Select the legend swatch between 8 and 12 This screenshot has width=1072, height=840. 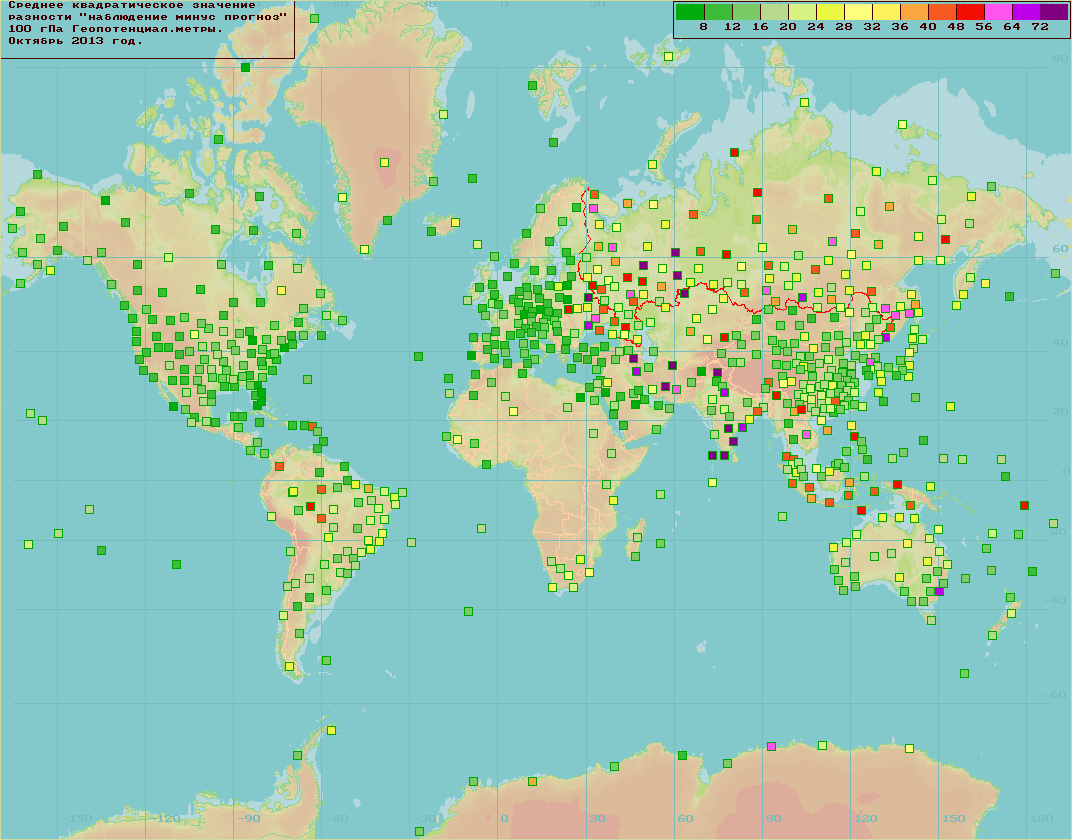(718, 11)
